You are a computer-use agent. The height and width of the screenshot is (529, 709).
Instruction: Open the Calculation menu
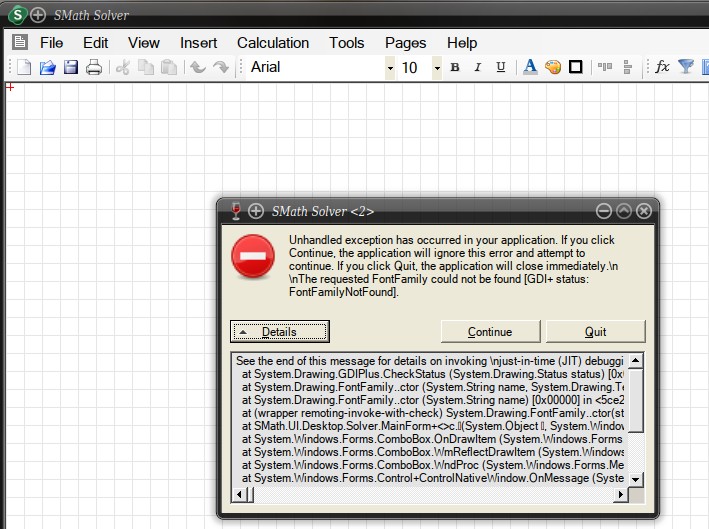tap(273, 42)
